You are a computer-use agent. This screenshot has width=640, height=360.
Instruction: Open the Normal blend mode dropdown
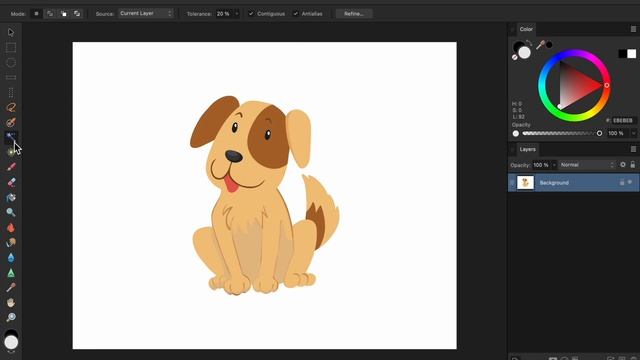pyautogui.click(x=587, y=165)
